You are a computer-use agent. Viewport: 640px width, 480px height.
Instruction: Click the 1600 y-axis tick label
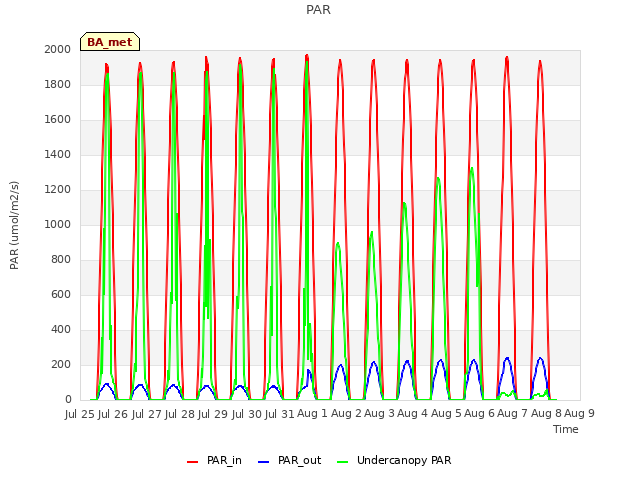tap(58, 120)
